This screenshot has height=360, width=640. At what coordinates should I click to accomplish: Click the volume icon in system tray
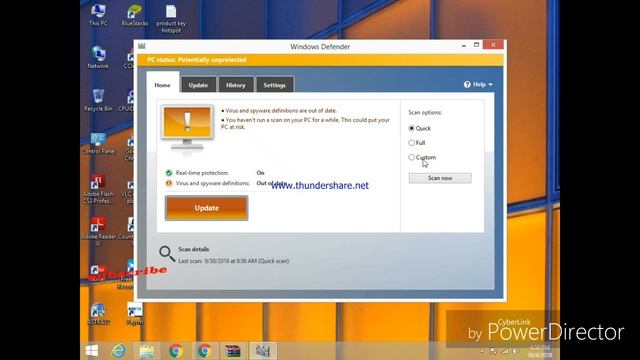pos(515,351)
